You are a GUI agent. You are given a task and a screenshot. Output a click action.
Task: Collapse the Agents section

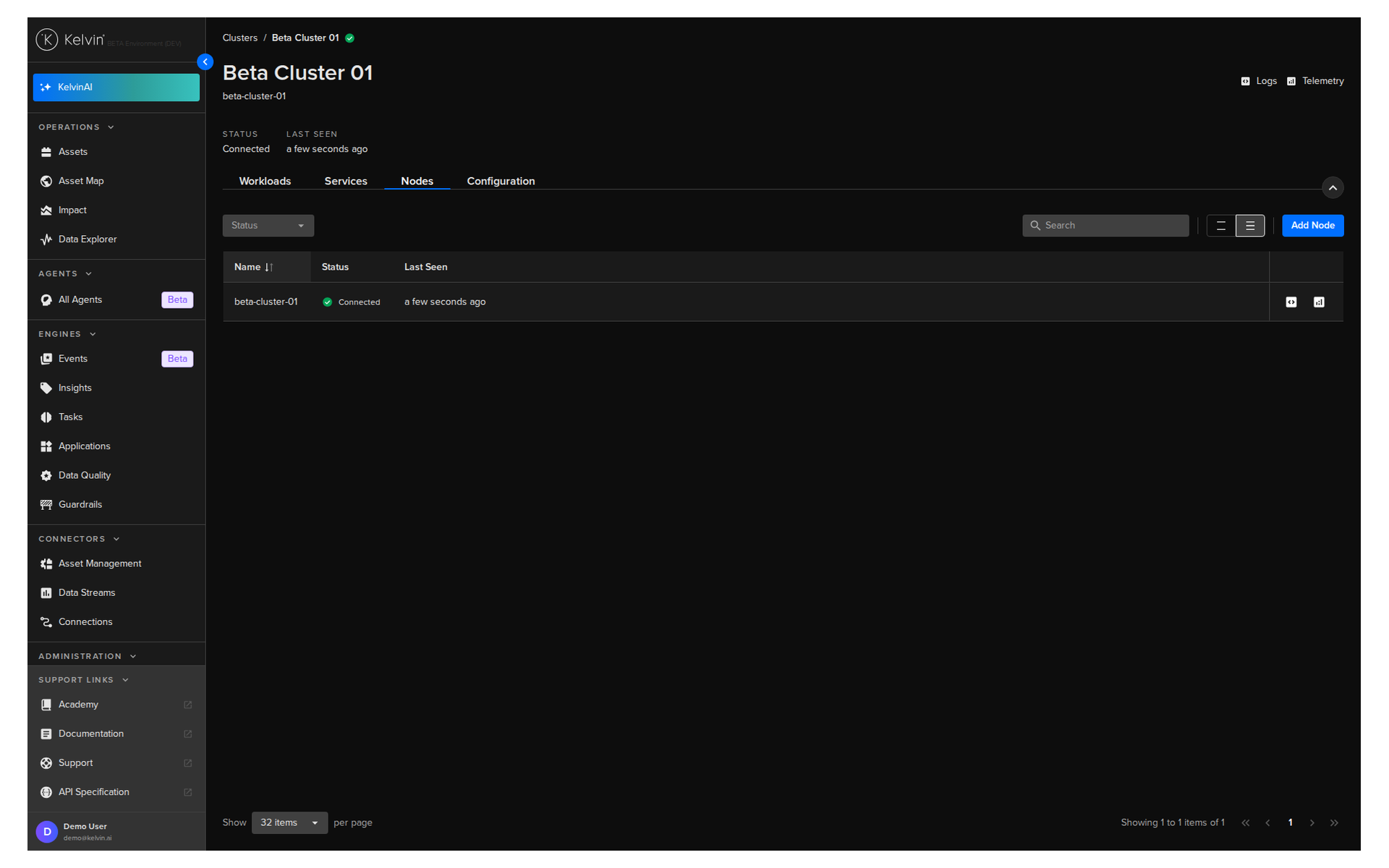[x=65, y=273]
